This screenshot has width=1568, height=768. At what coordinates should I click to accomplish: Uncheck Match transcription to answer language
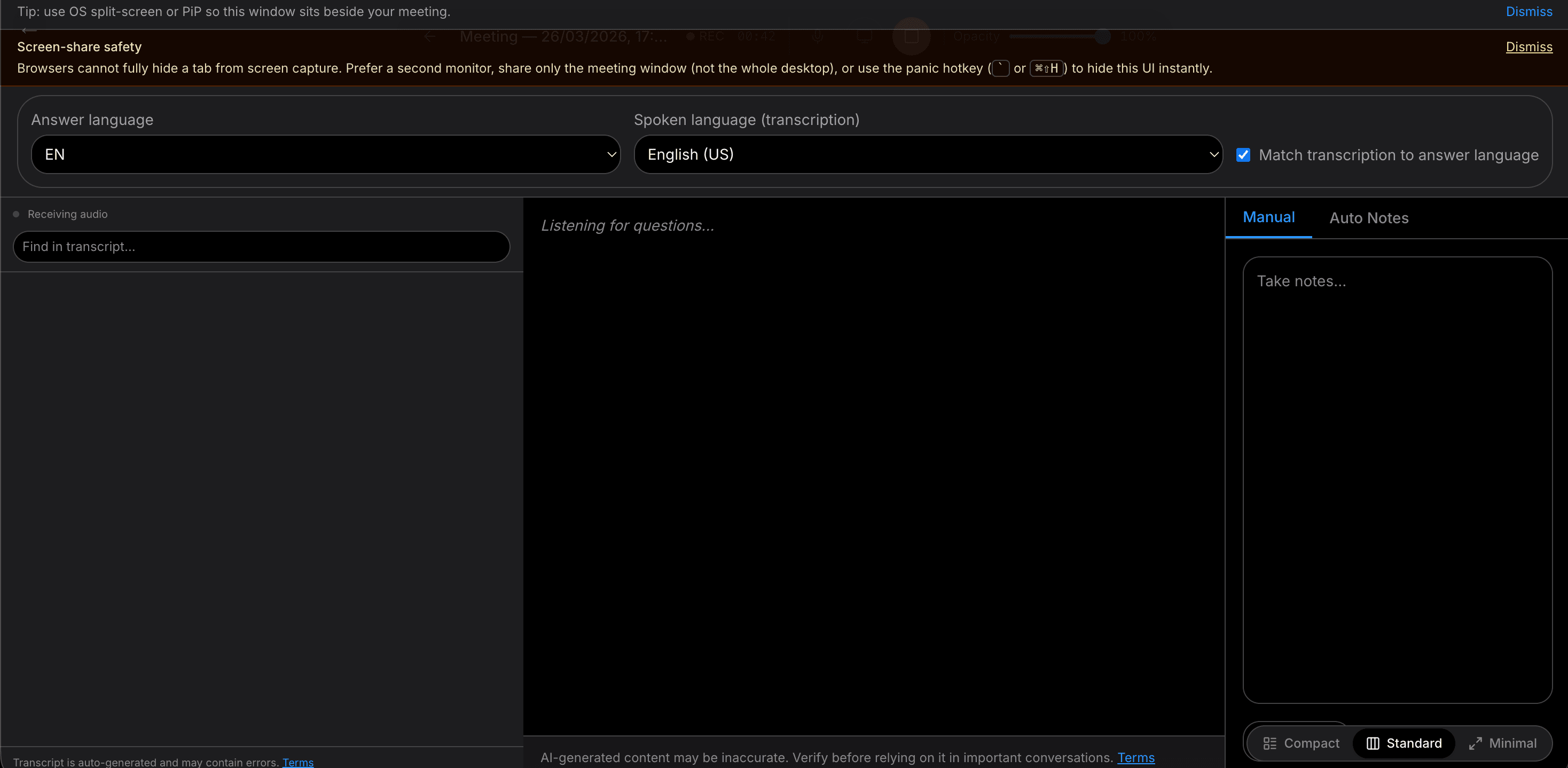(1243, 155)
